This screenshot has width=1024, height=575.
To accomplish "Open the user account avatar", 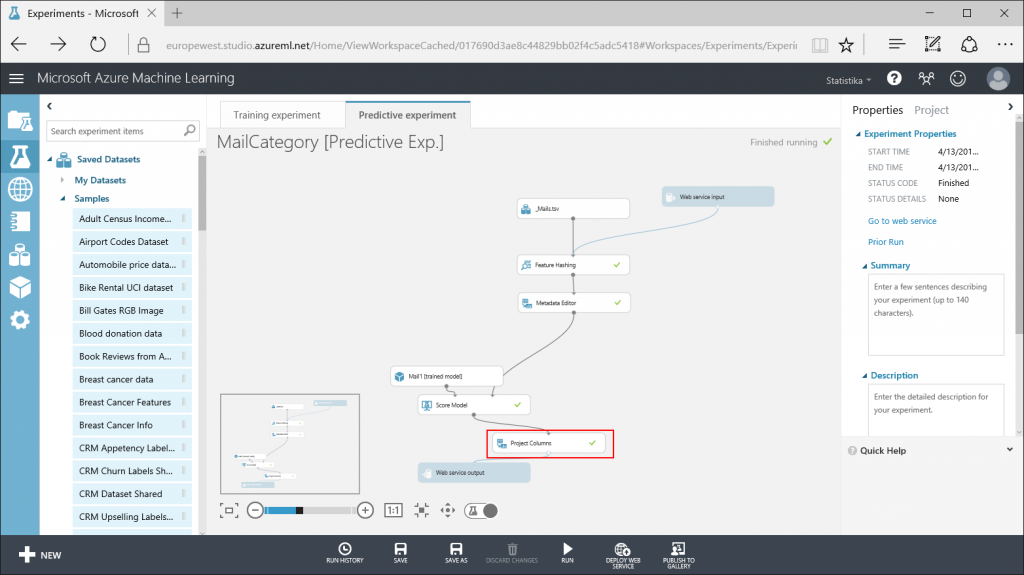I will click(x=998, y=78).
